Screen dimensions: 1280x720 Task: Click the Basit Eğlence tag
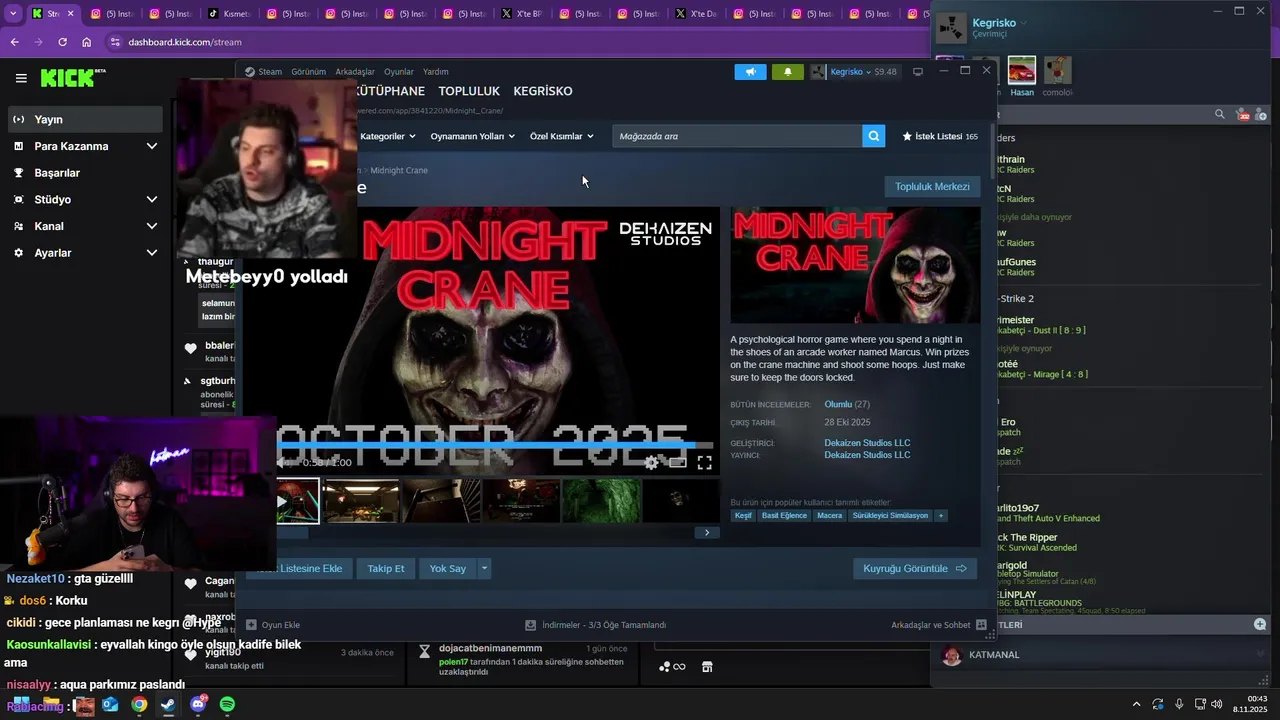pos(784,516)
